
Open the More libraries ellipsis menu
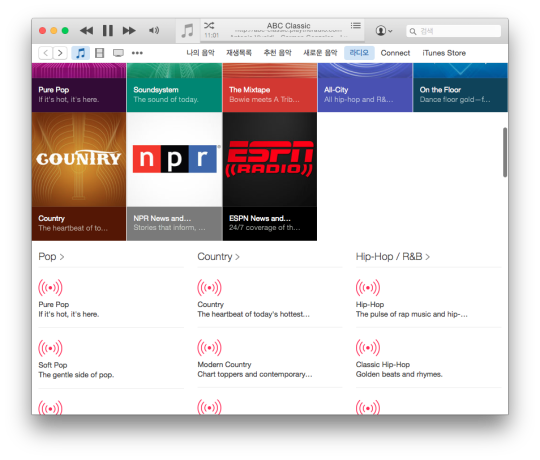coord(137,53)
